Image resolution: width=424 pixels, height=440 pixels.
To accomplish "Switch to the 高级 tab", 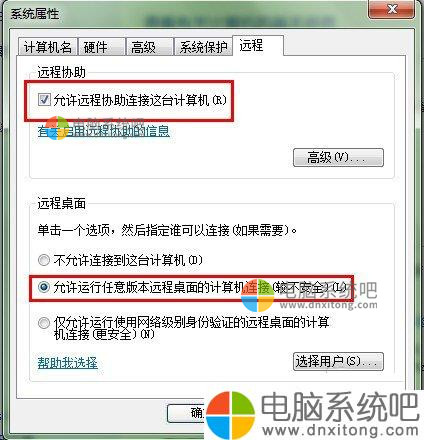I will point(150,47).
